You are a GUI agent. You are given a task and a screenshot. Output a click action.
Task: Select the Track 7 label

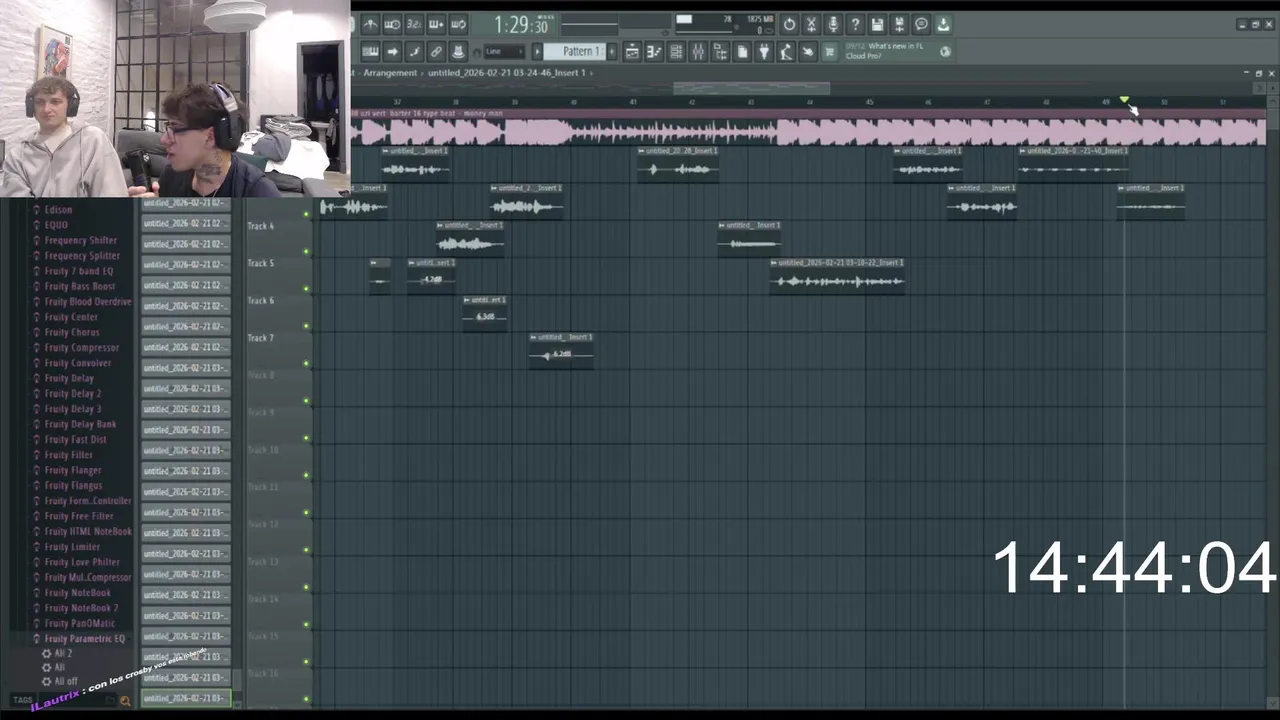pyautogui.click(x=260, y=338)
